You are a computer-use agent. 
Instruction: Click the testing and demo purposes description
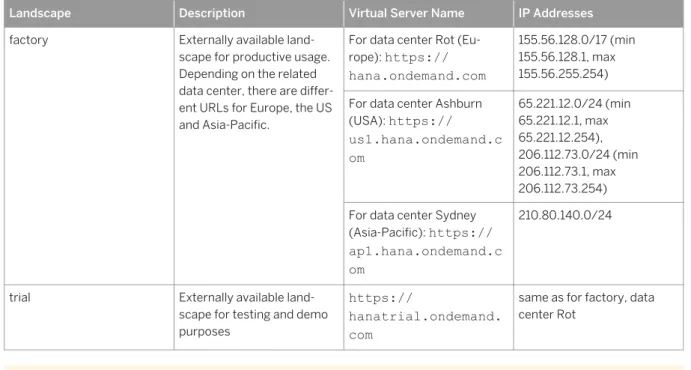tap(259, 317)
